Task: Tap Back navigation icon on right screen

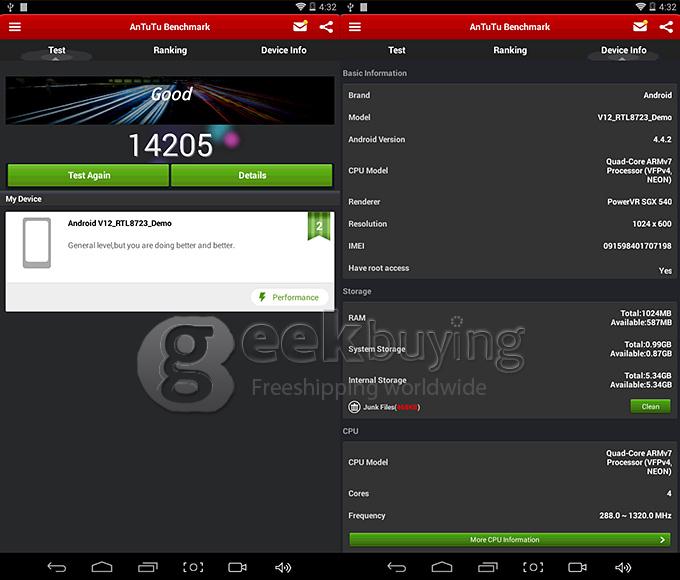Action: [397, 567]
